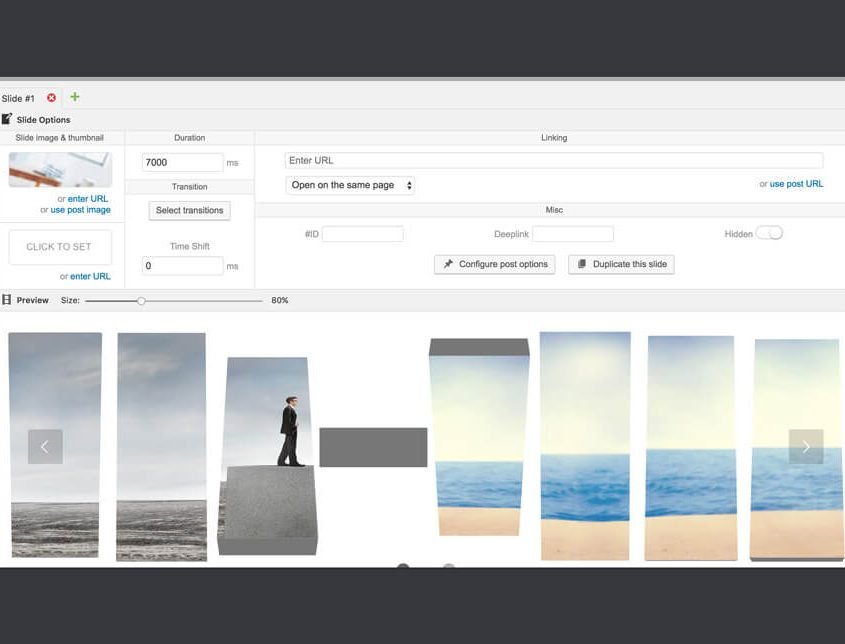Screen dimensions: 845x644
Task: Focus the Enter URL linking field
Action: click(554, 160)
